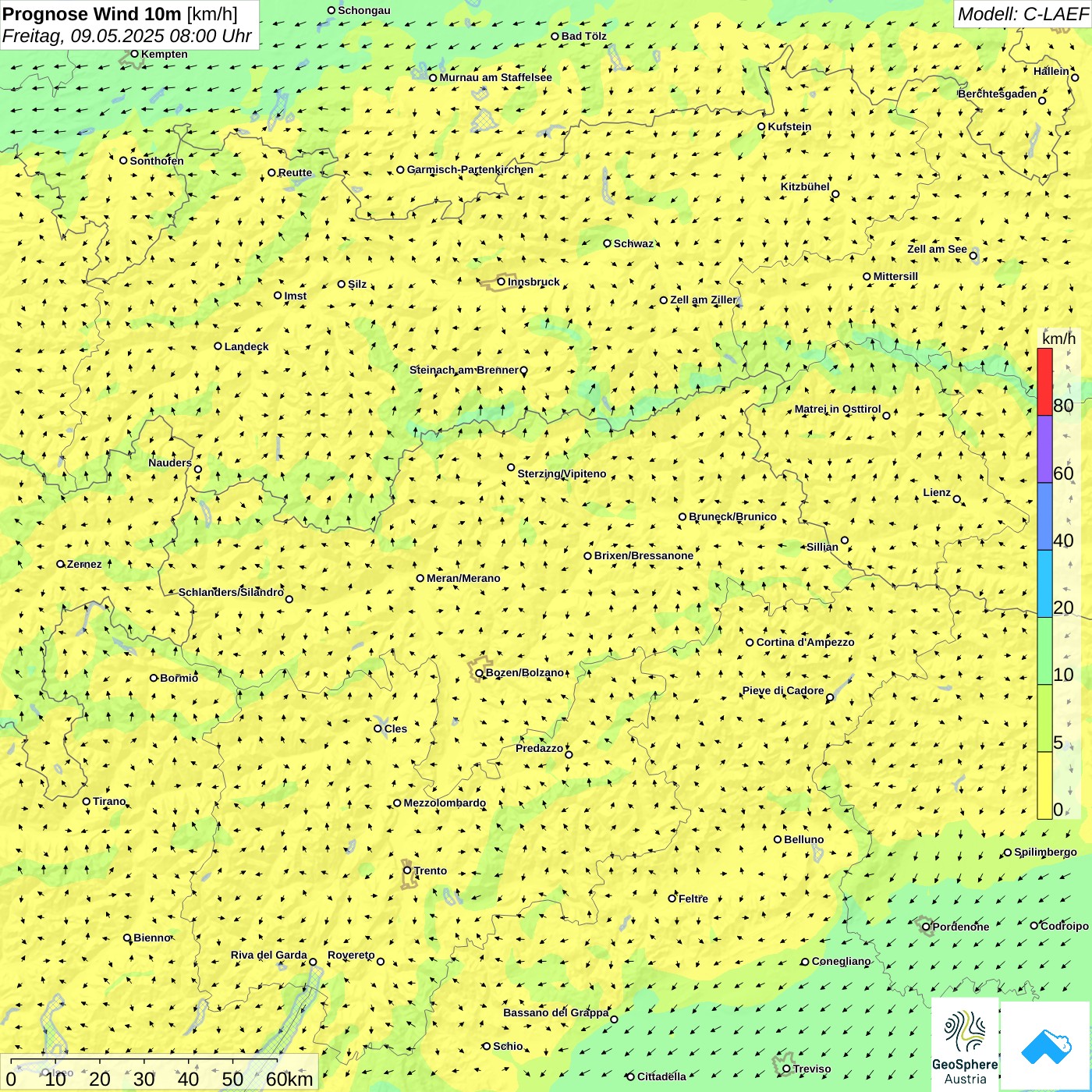
Task: Click the Cles marker circle
Action: tap(378, 729)
